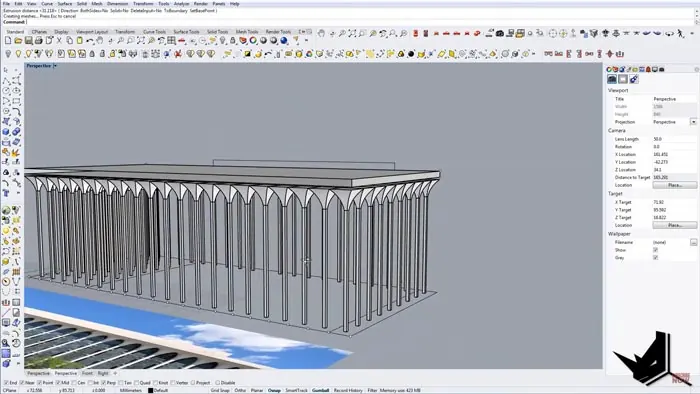Enable the Quad osnap checkbox

tap(137, 383)
